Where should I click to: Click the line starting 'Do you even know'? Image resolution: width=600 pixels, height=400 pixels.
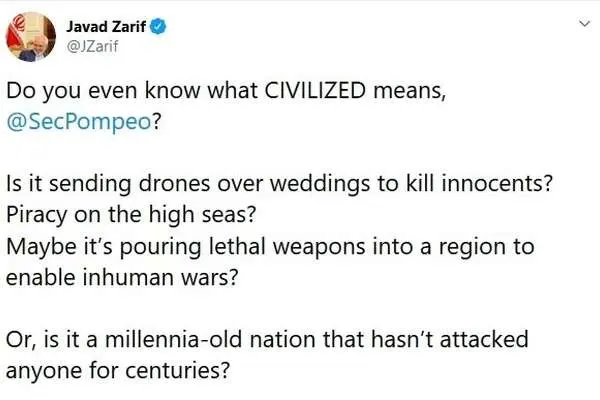(226, 91)
